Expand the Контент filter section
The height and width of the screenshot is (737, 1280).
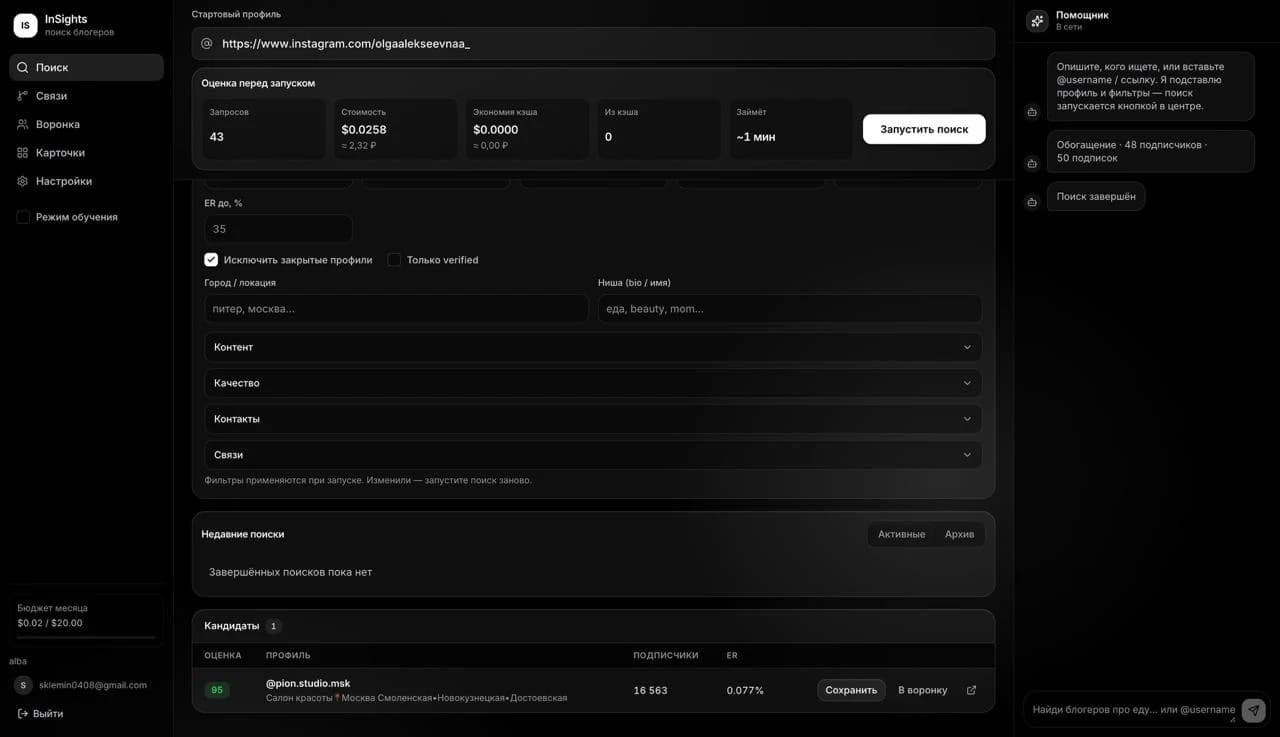pyautogui.click(x=593, y=347)
